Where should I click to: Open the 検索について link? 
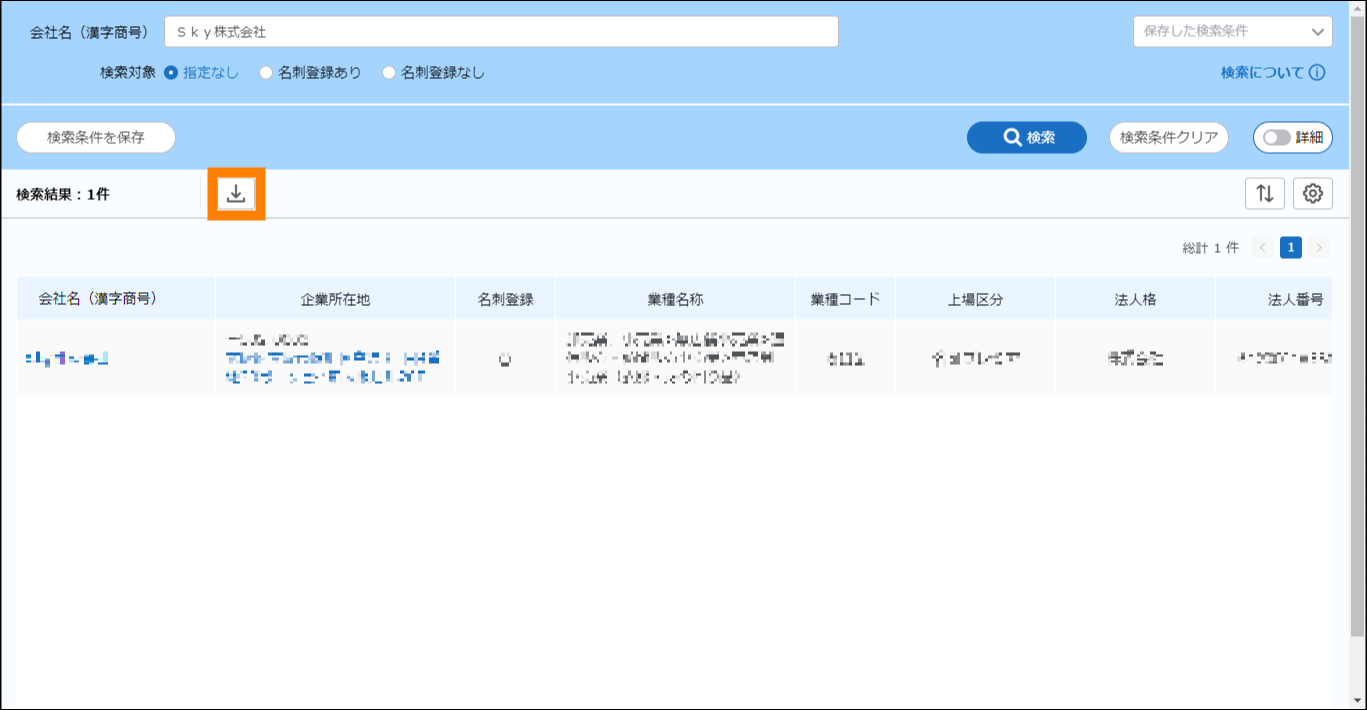[x=1262, y=73]
